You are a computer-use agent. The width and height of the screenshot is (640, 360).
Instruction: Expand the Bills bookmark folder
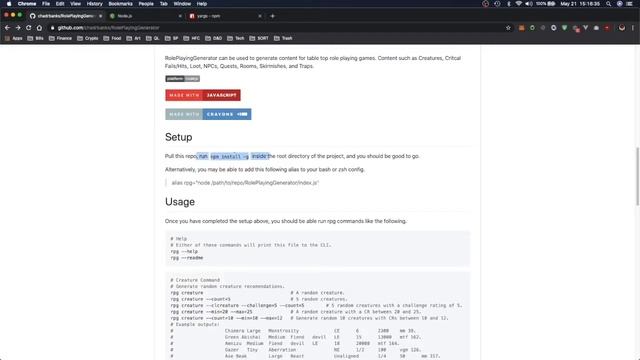point(36,38)
